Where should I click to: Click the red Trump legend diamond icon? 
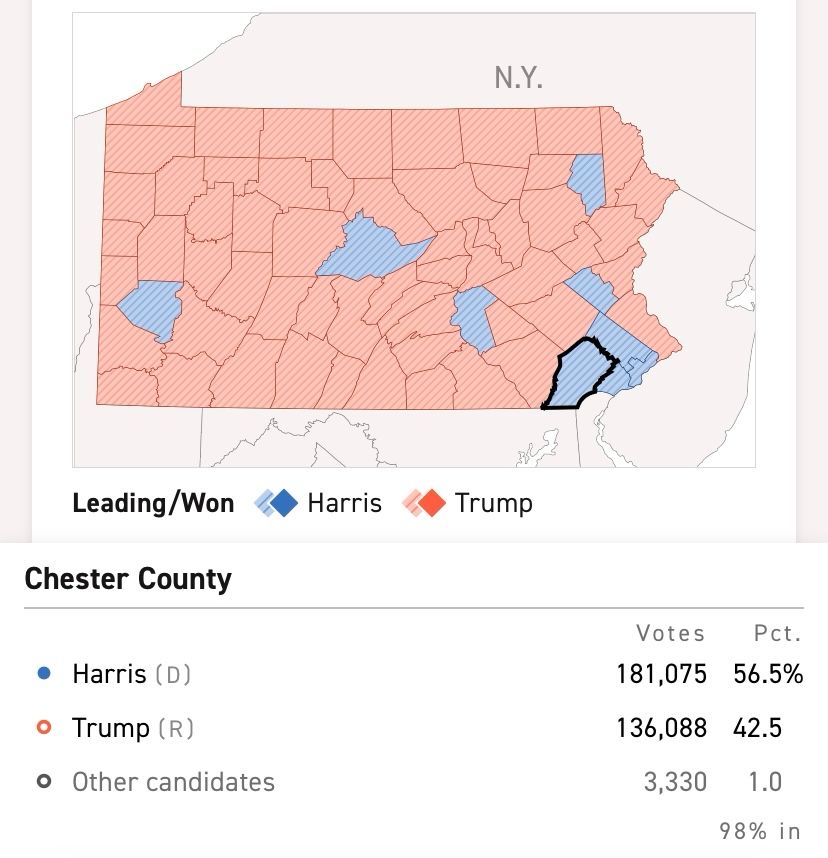(x=424, y=503)
